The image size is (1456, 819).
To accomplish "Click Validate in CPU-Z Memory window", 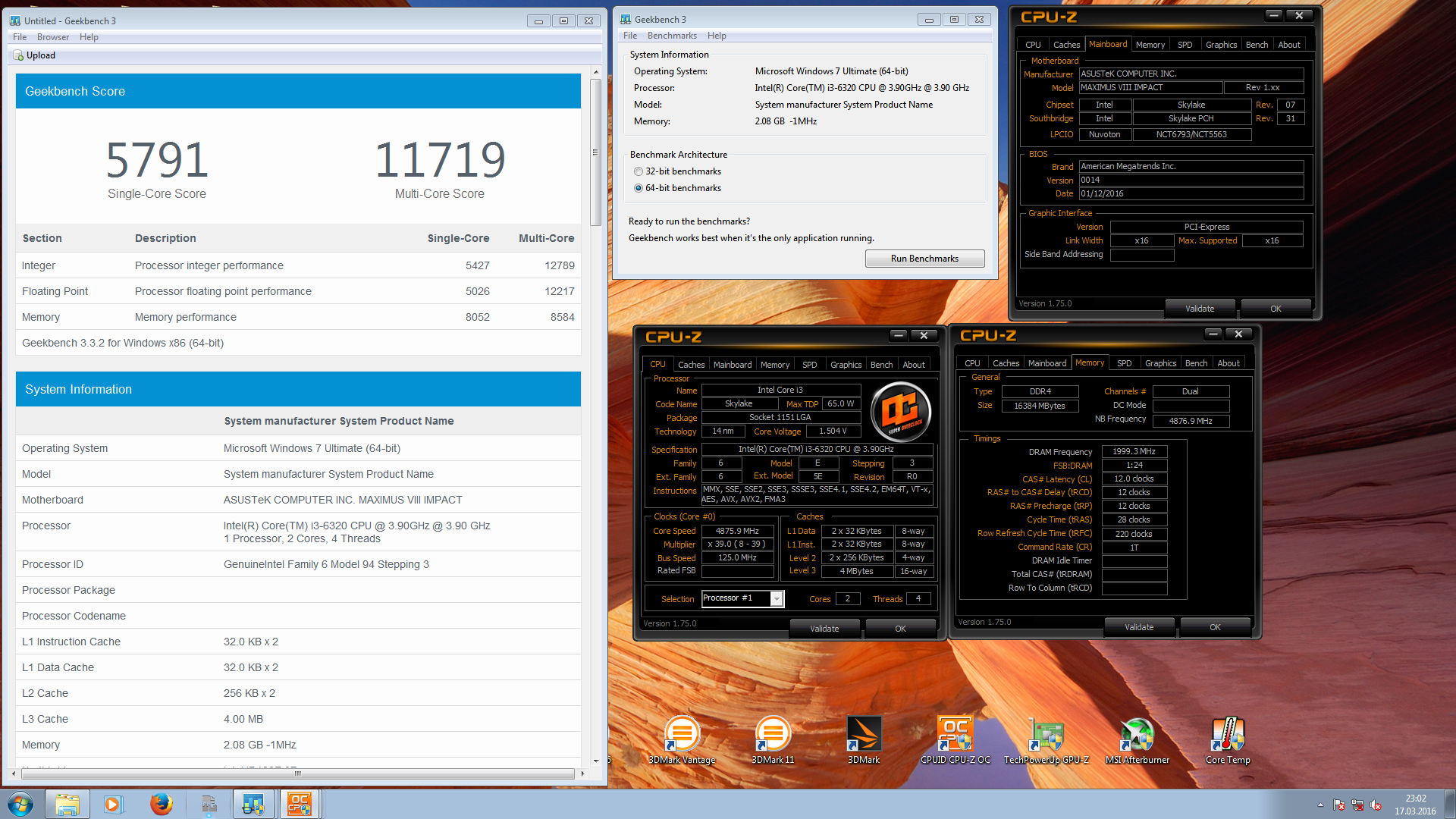I will click(x=1139, y=627).
